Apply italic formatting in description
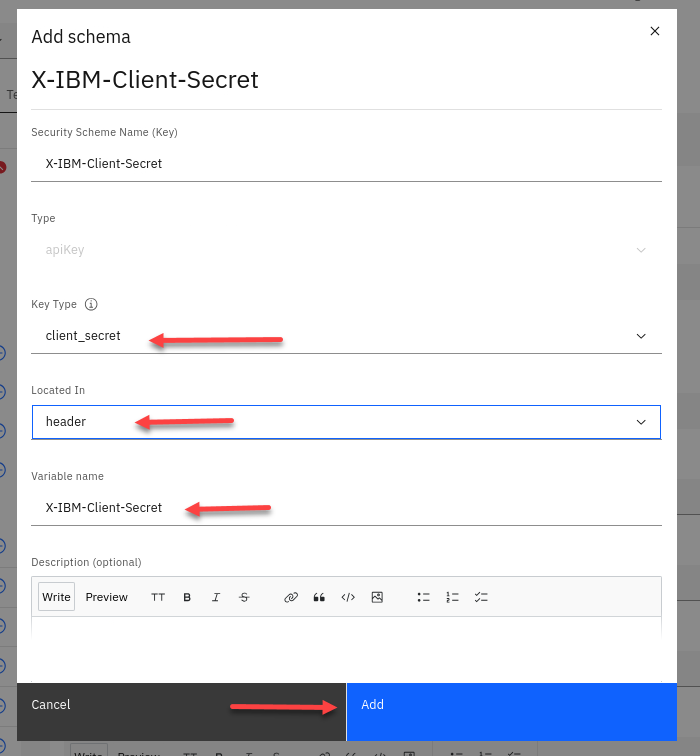700x756 pixels. (x=215, y=597)
